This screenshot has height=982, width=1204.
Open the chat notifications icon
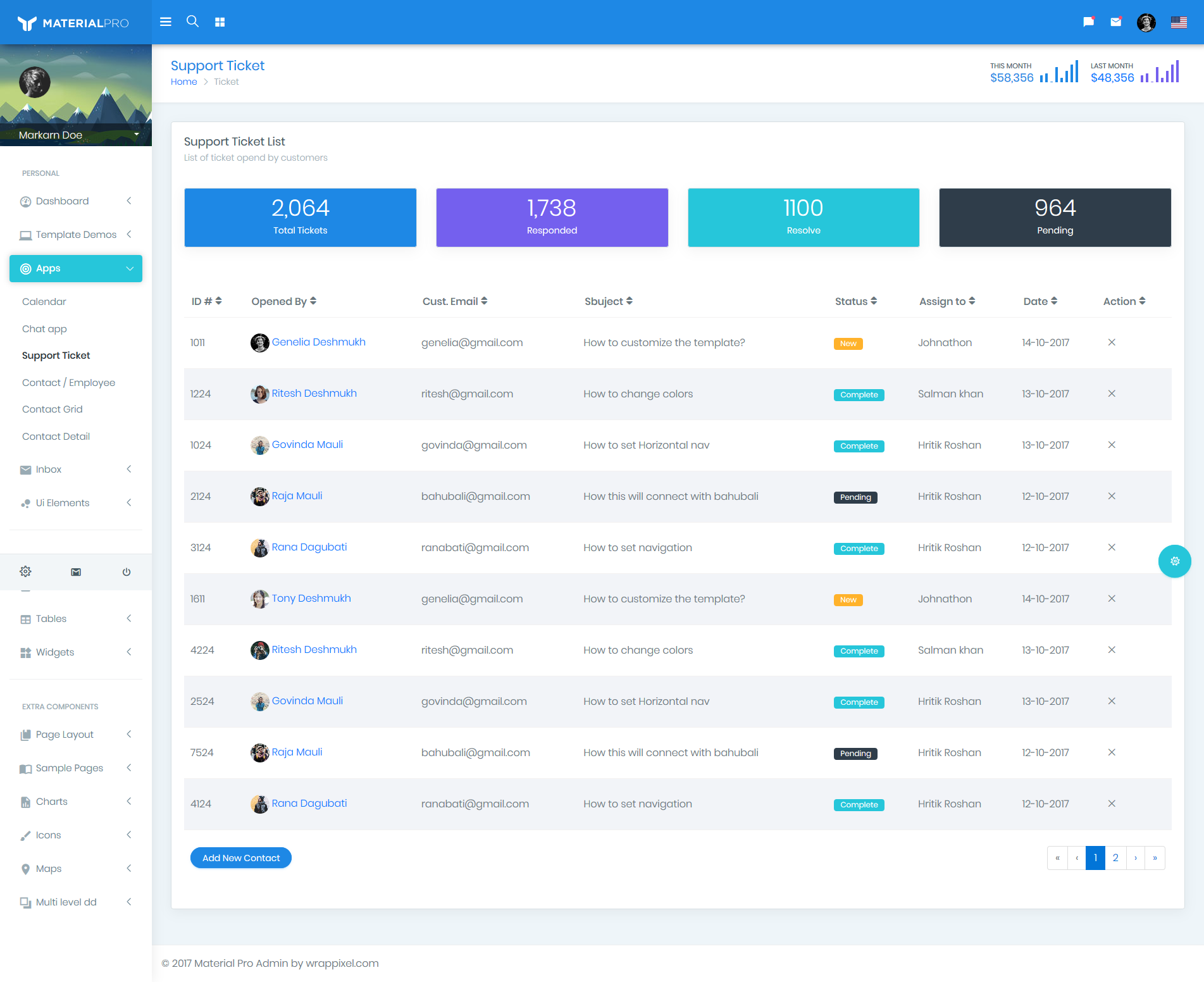pos(1088,22)
